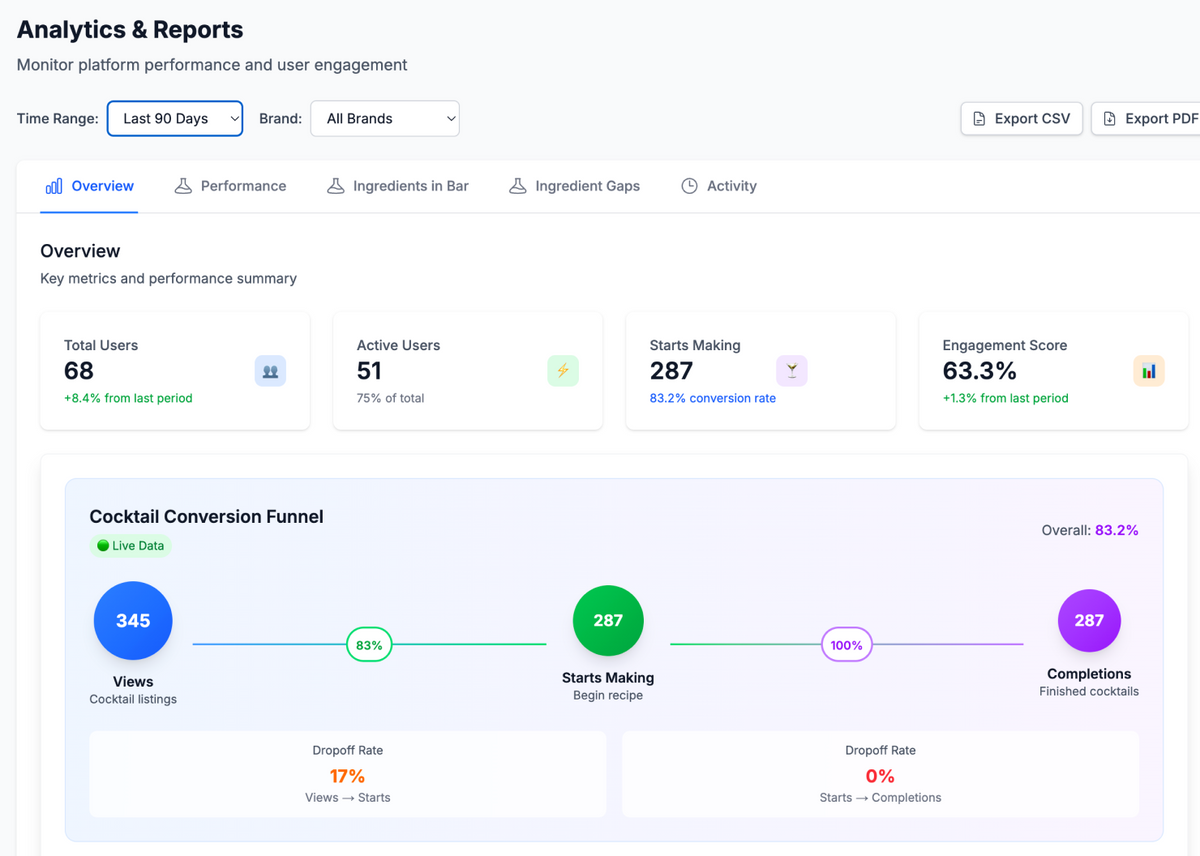Image resolution: width=1200 pixels, height=856 pixels.
Task: Click the Total Users people icon
Action: click(x=270, y=371)
